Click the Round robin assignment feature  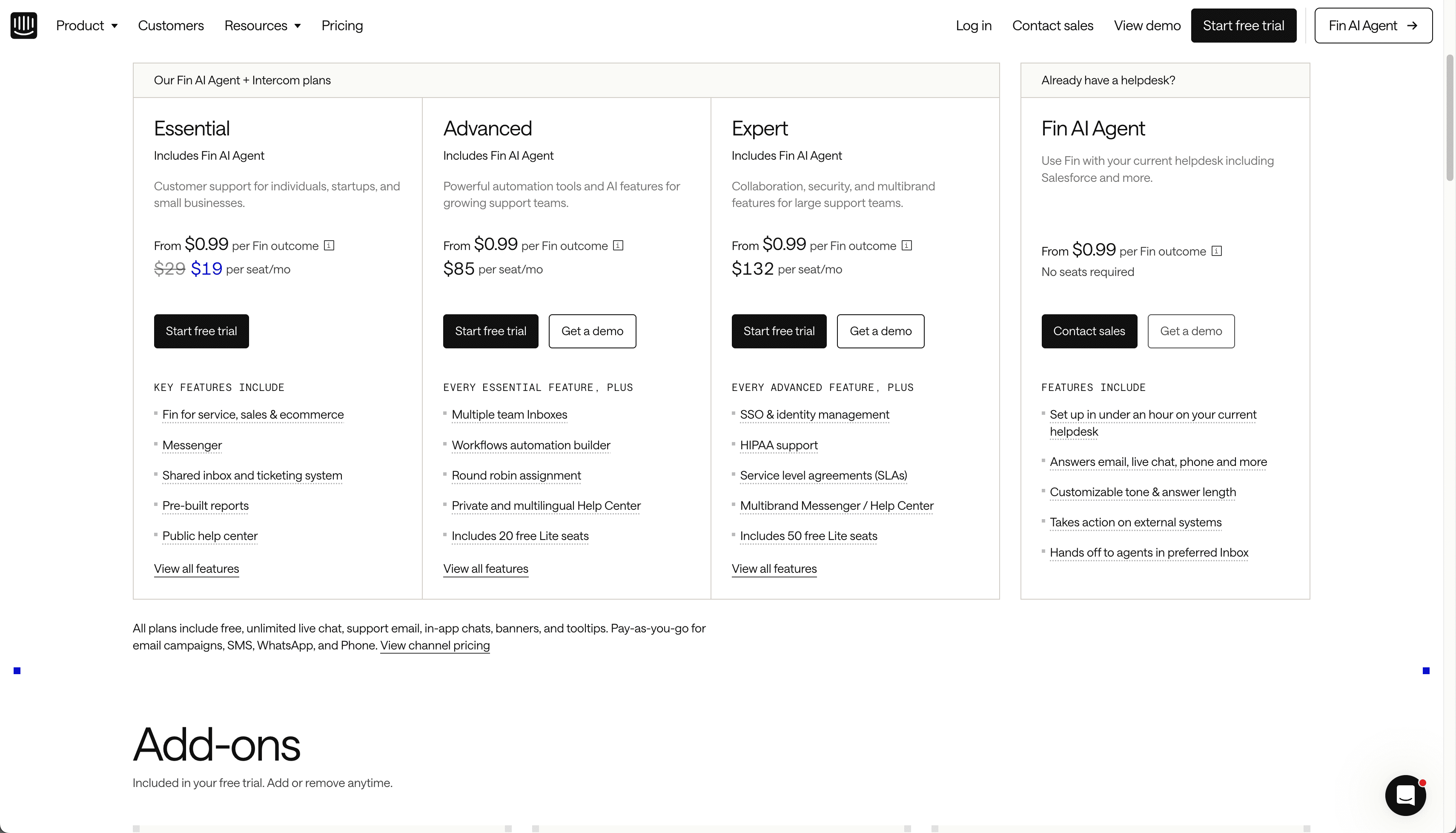516,475
